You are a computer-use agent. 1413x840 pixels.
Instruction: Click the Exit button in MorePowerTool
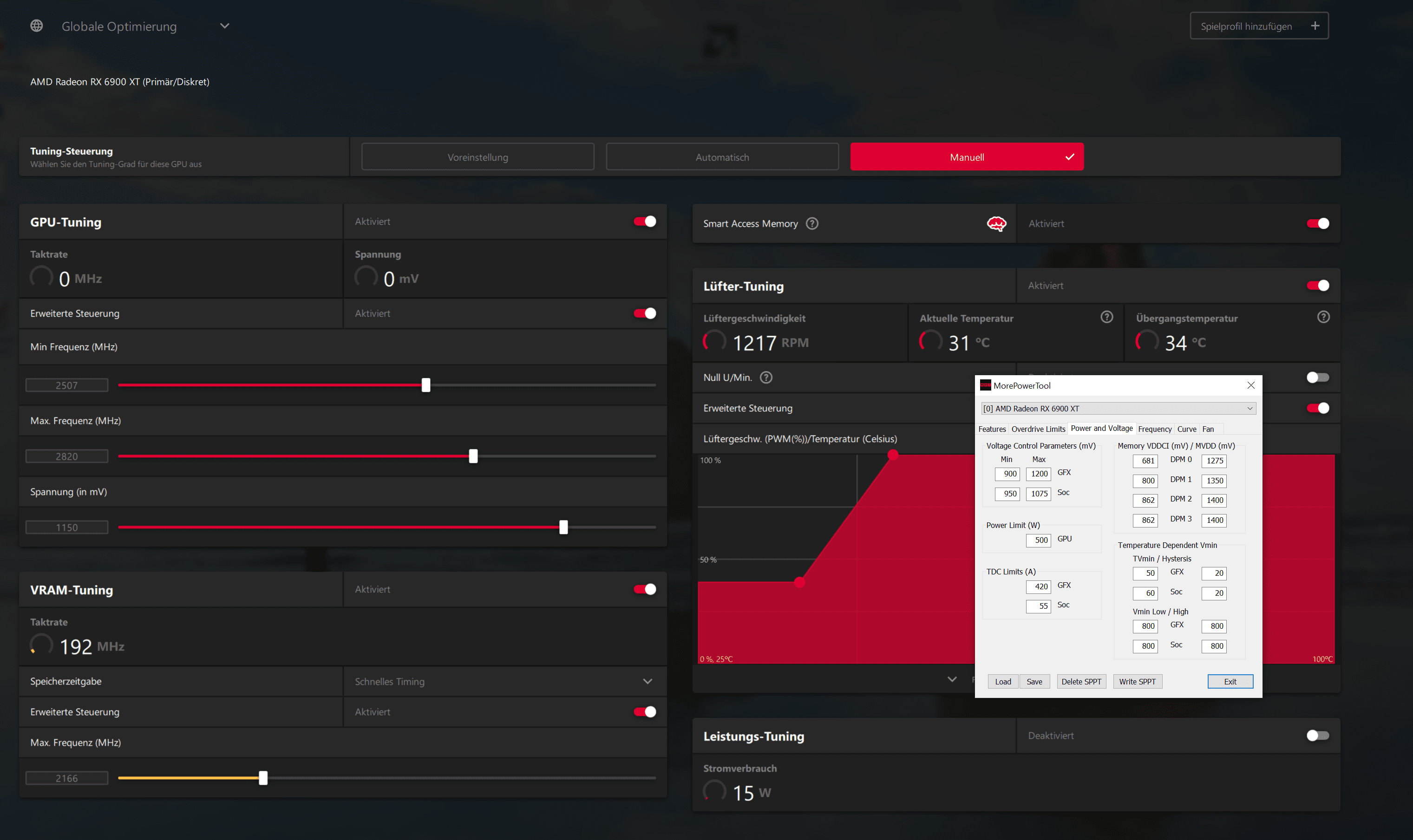1230,682
